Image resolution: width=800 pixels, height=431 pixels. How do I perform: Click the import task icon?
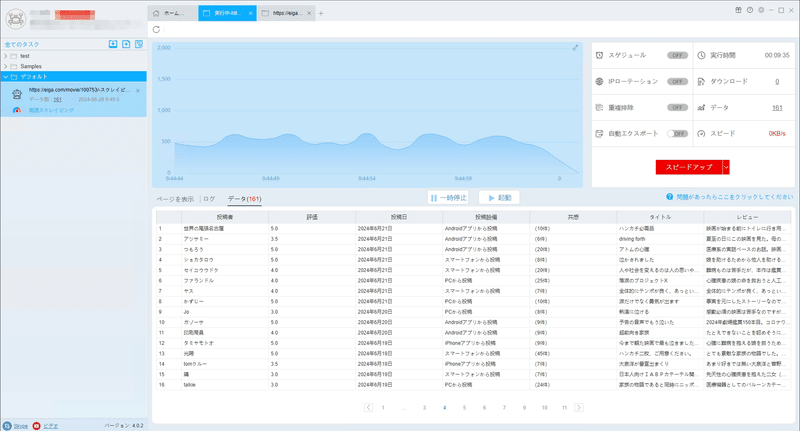(x=113, y=44)
